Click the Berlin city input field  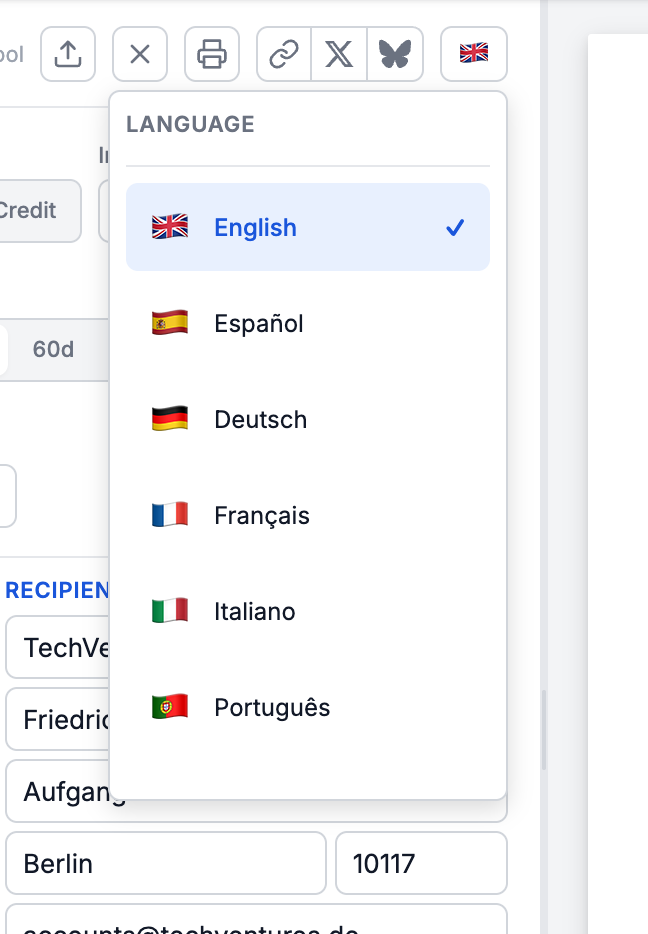click(166, 863)
